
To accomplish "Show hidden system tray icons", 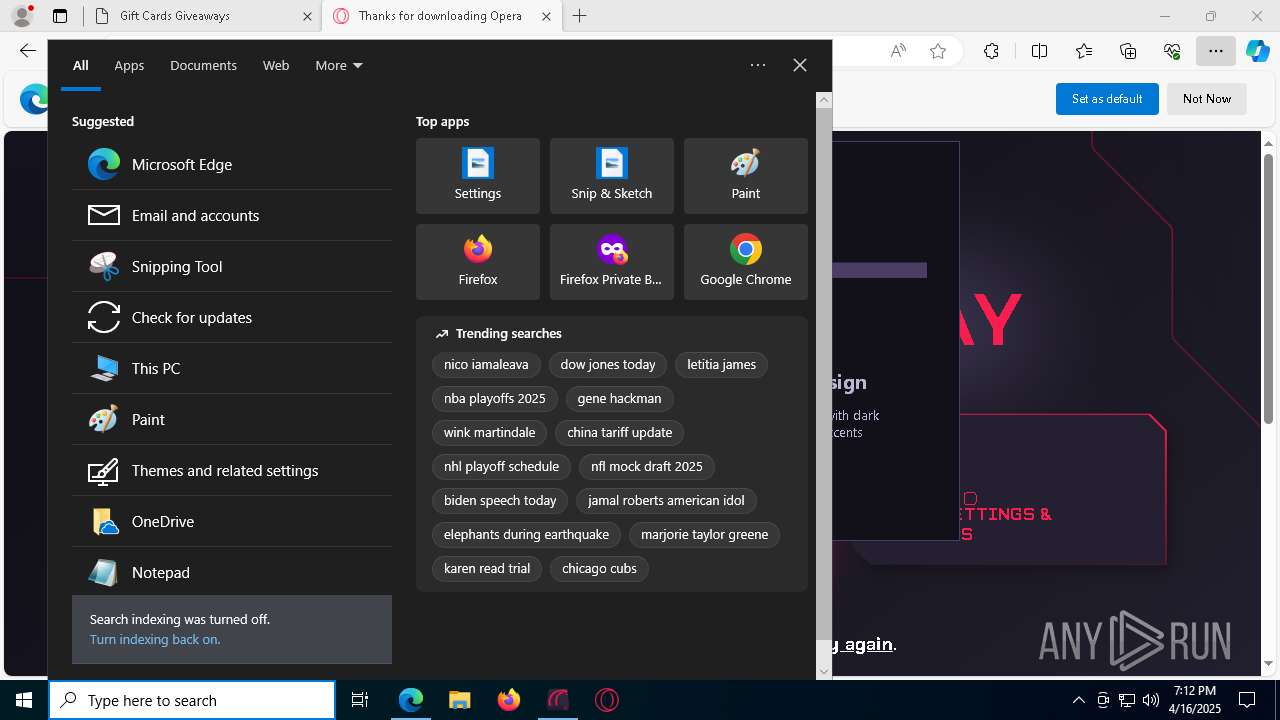I will click(1078, 700).
